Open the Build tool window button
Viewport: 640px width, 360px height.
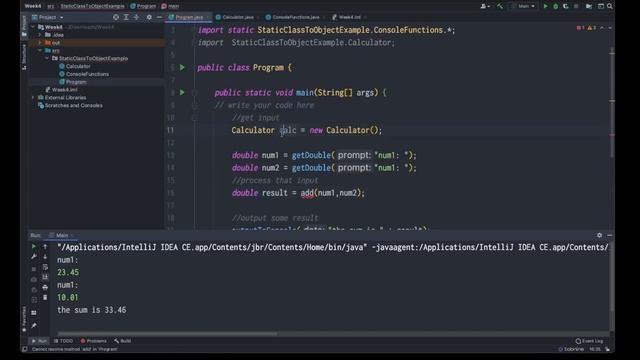pyautogui.click(x=122, y=341)
